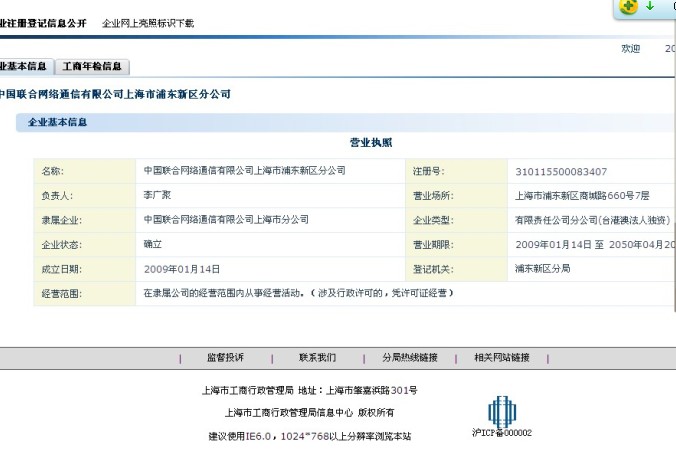The image size is (676, 456).
Task: Click the 欢迎 welcome text
Action: coord(630,49)
